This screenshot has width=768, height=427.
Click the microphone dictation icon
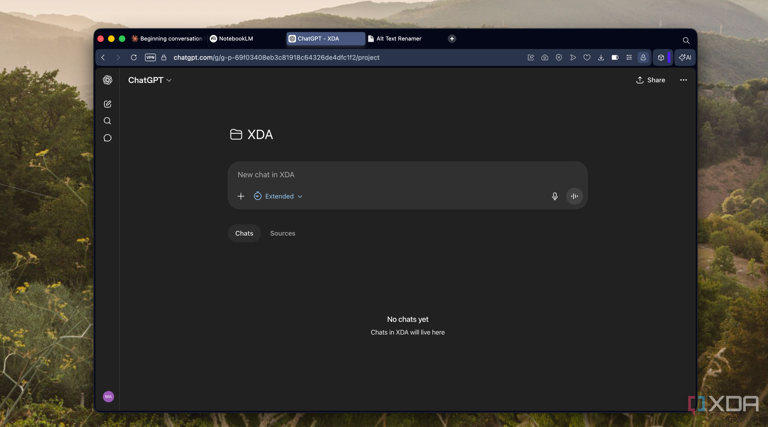[555, 196]
